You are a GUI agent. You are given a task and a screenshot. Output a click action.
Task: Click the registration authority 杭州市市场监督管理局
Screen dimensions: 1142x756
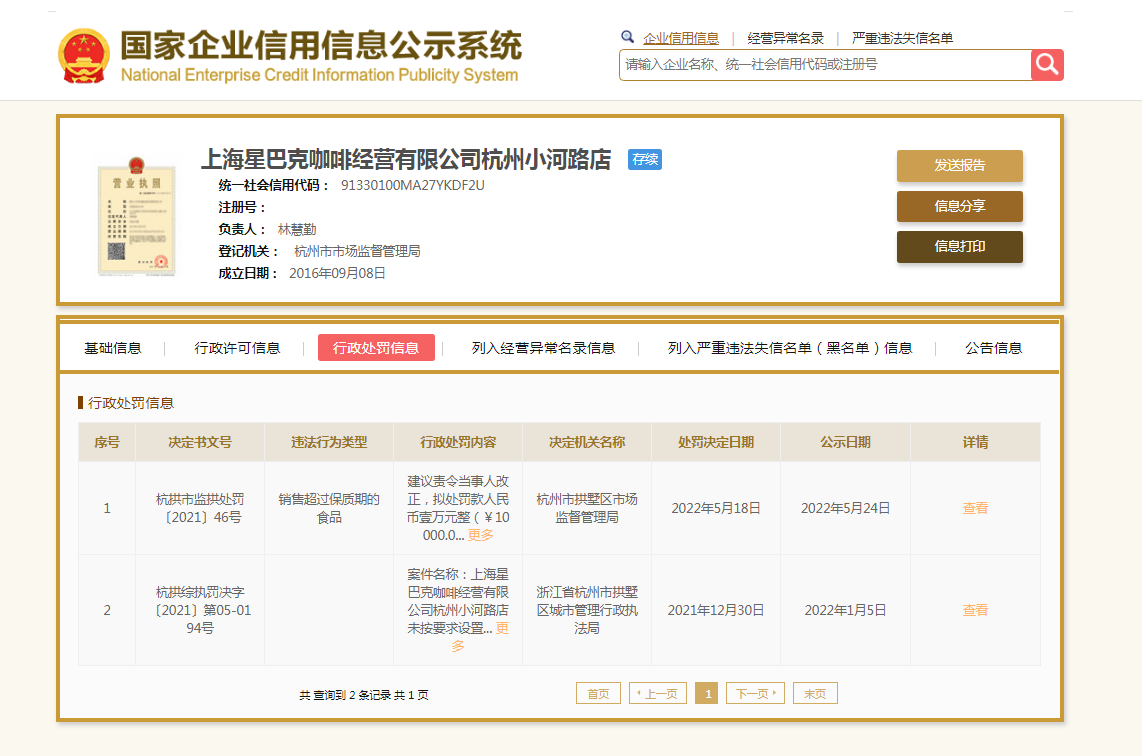click(x=357, y=251)
